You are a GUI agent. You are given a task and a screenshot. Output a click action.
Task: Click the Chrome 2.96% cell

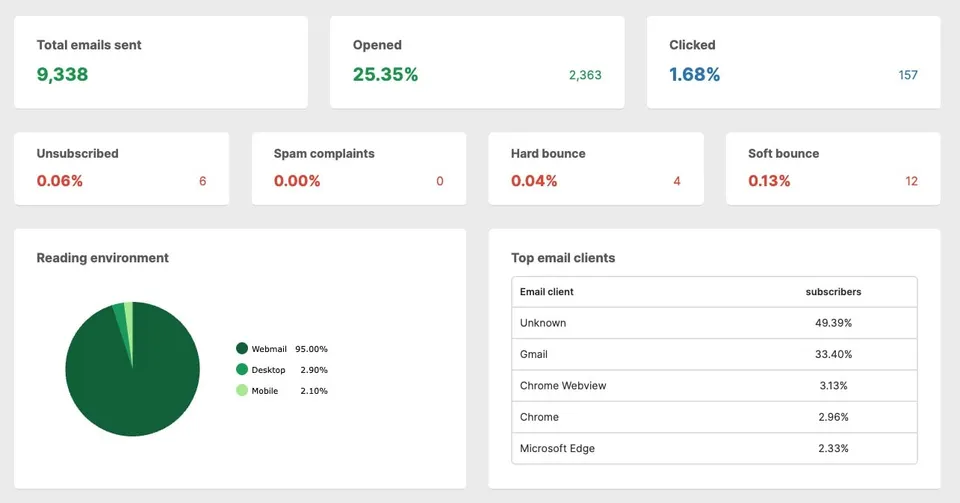pyautogui.click(x=833, y=417)
